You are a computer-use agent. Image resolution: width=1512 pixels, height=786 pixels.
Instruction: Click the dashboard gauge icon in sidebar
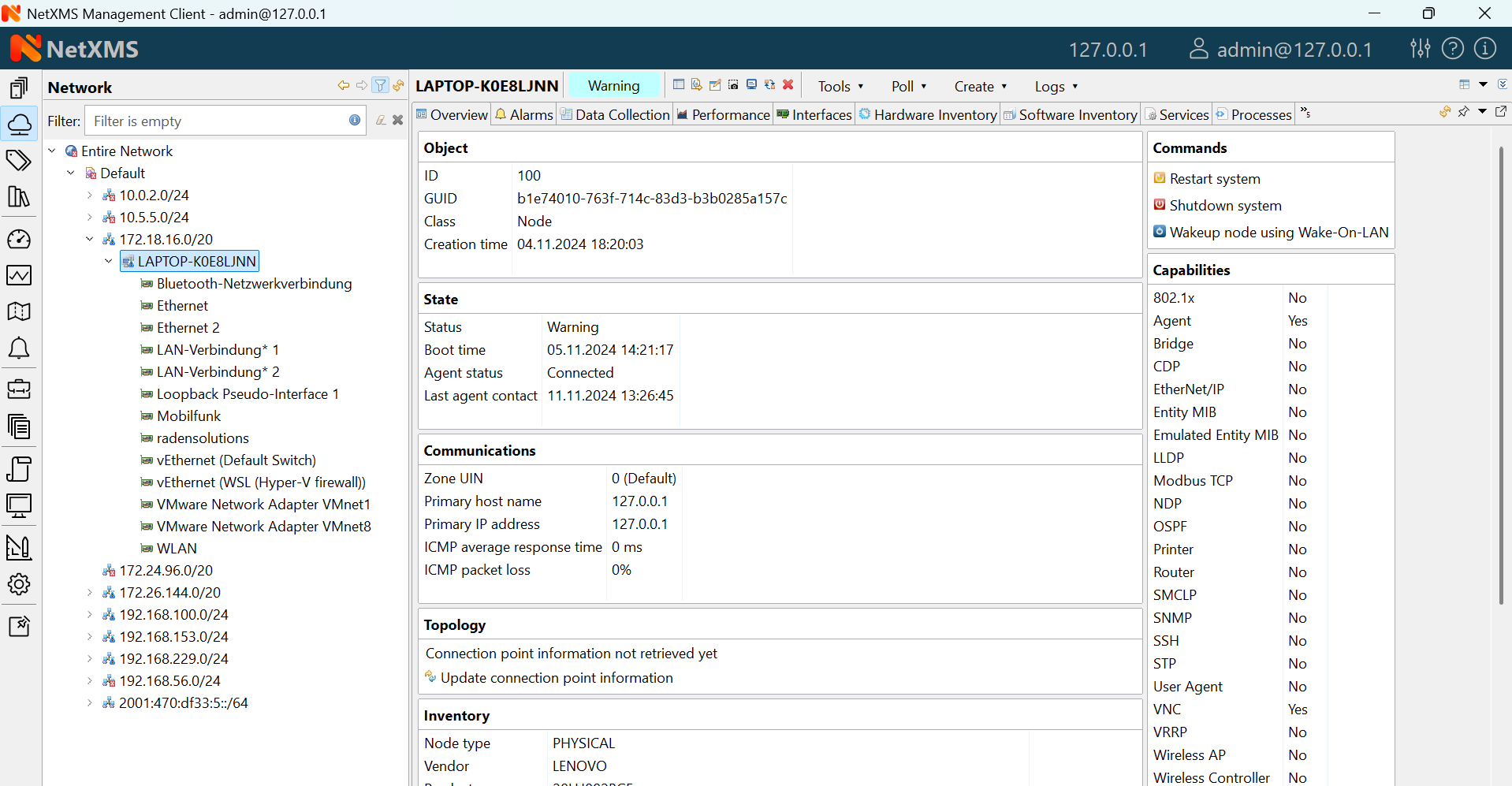pyautogui.click(x=19, y=239)
